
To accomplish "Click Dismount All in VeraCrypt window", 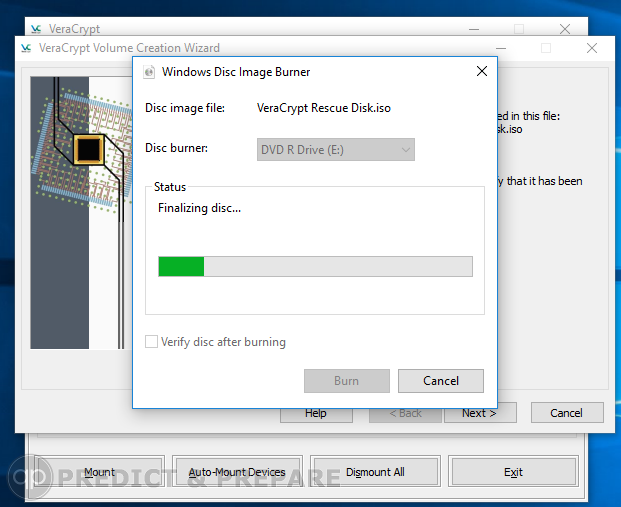I will 375,472.
